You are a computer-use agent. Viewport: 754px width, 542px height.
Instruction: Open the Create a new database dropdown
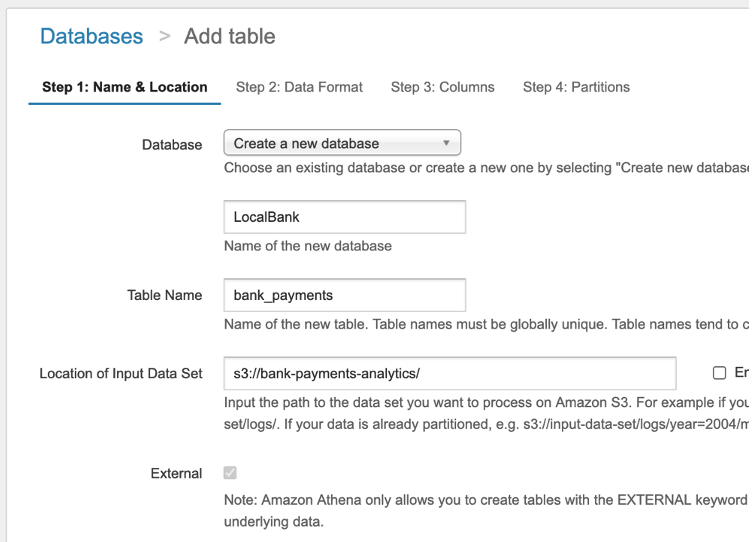coord(341,143)
